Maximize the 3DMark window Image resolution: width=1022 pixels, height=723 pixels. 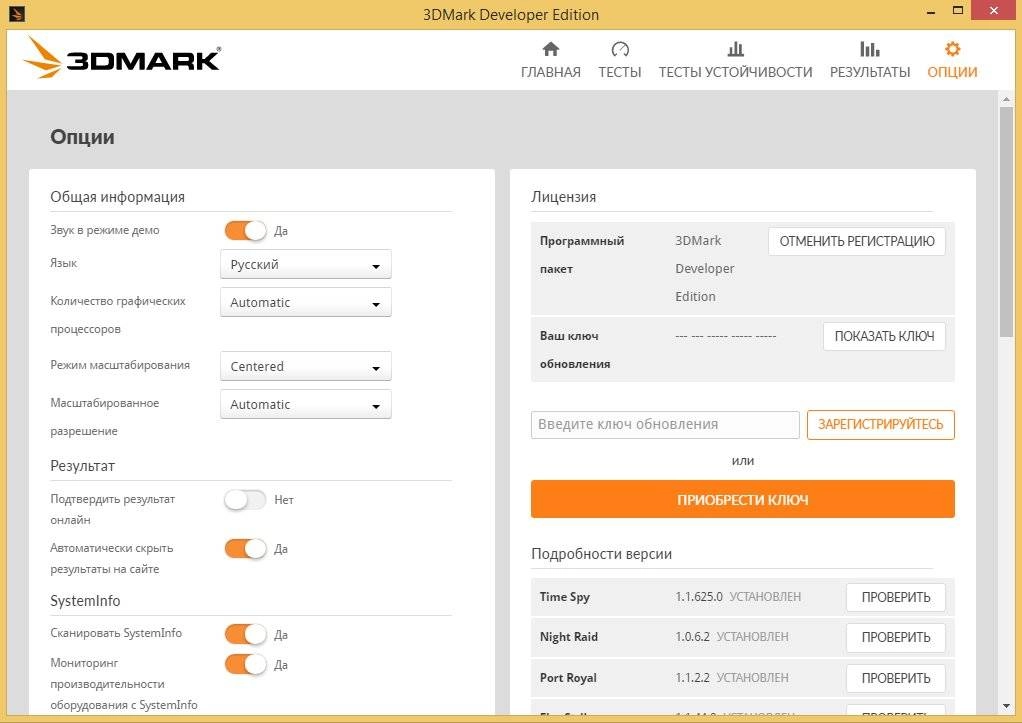(x=957, y=11)
